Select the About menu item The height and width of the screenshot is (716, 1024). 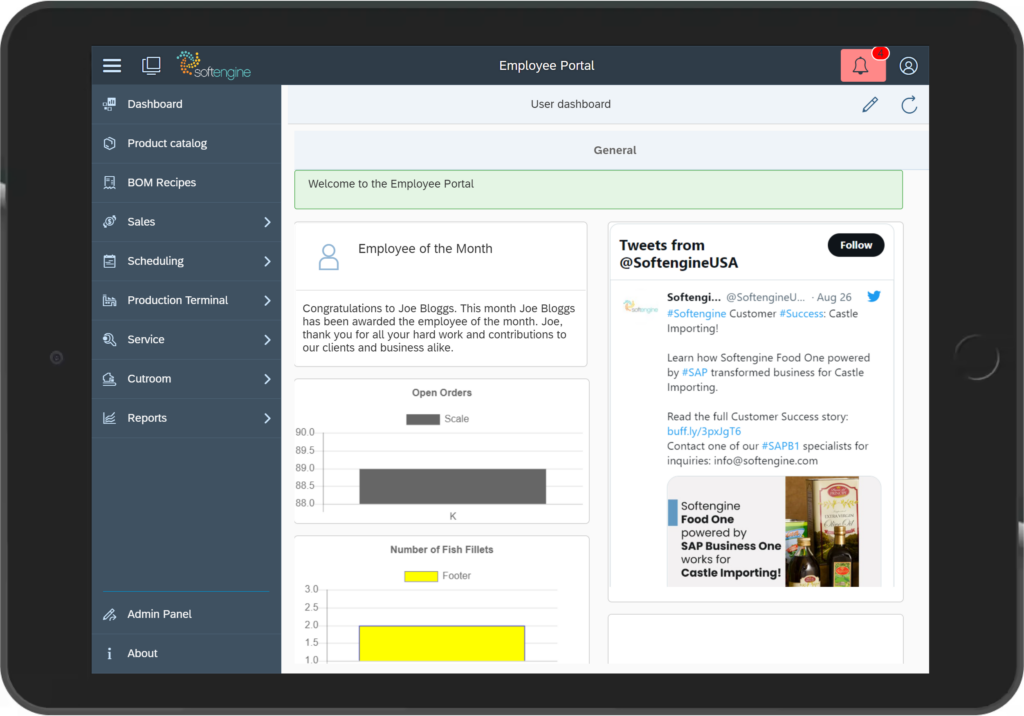tap(142, 653)
